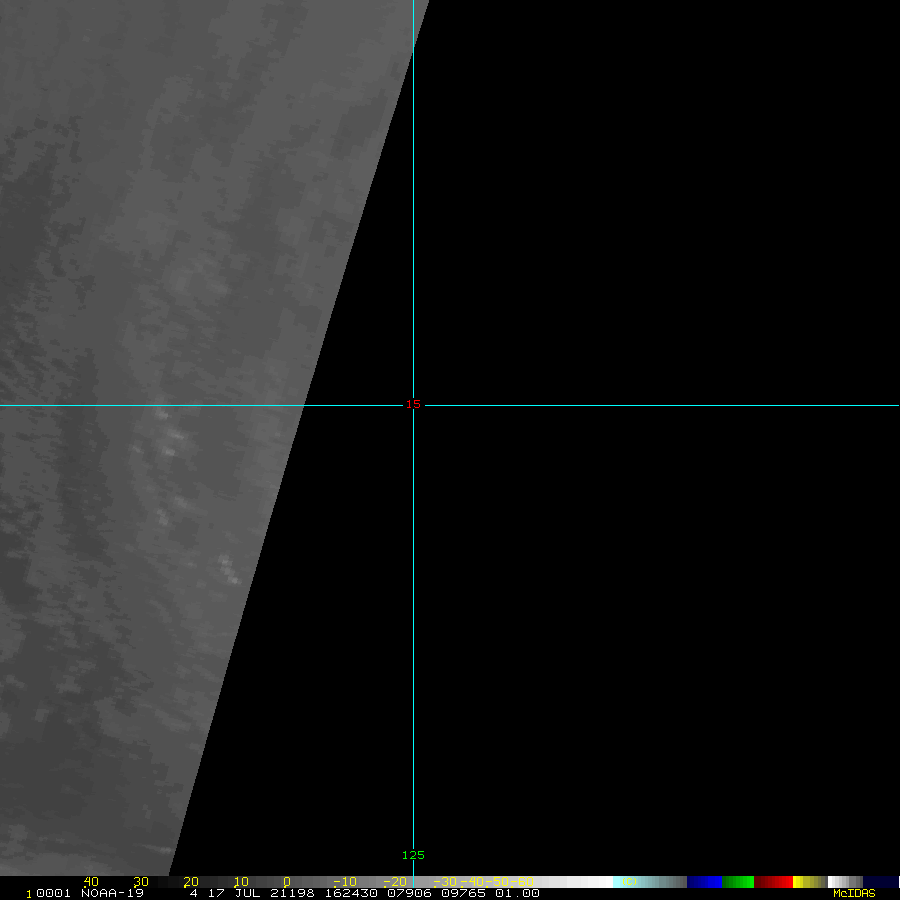900x900 pixels.
Task: Click the 20 mark on temperature scale
Action: (x=190, y=882)
